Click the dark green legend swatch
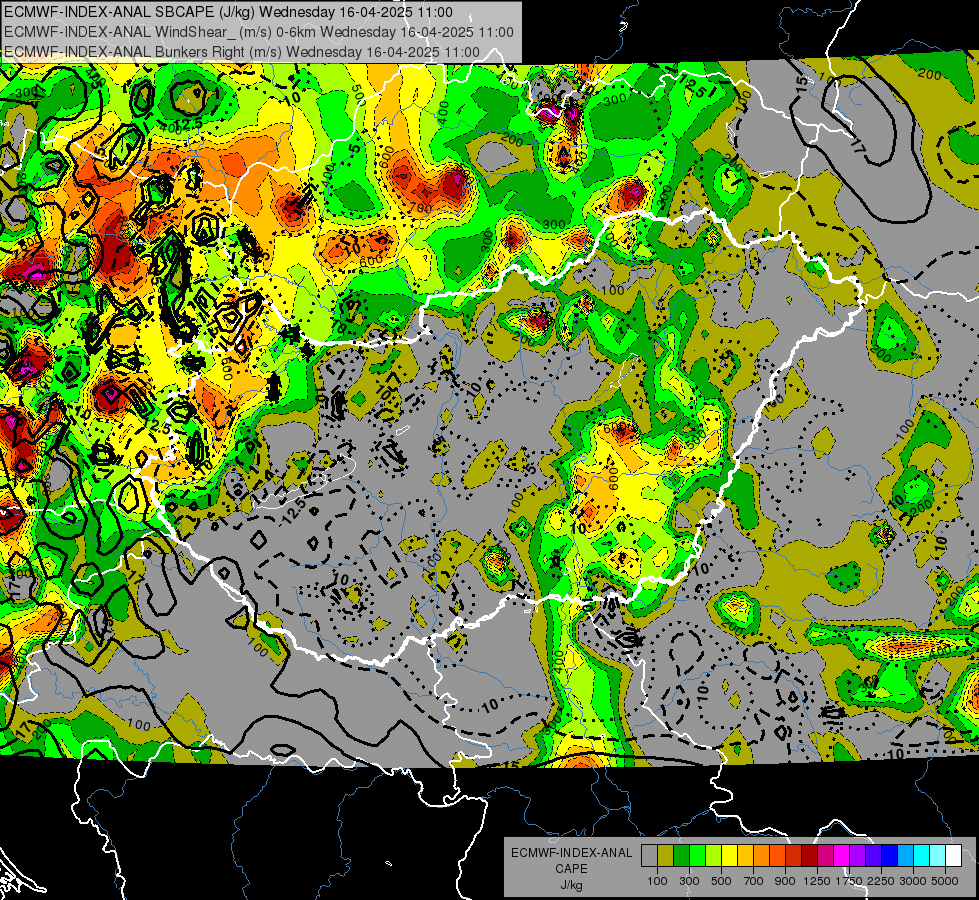The image size is (979, 900). [x=681, y=856]
